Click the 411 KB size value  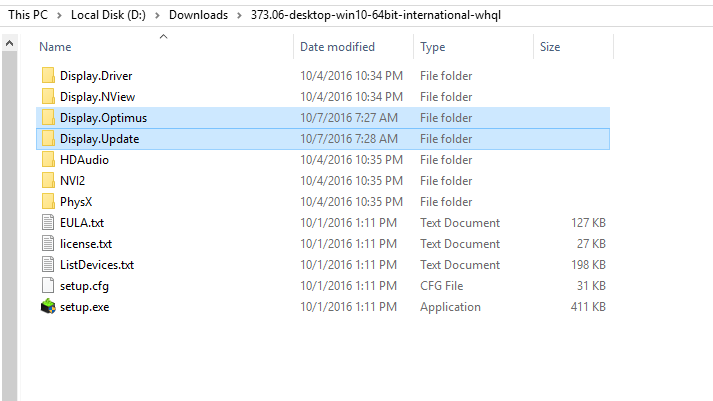click(588, 307)
